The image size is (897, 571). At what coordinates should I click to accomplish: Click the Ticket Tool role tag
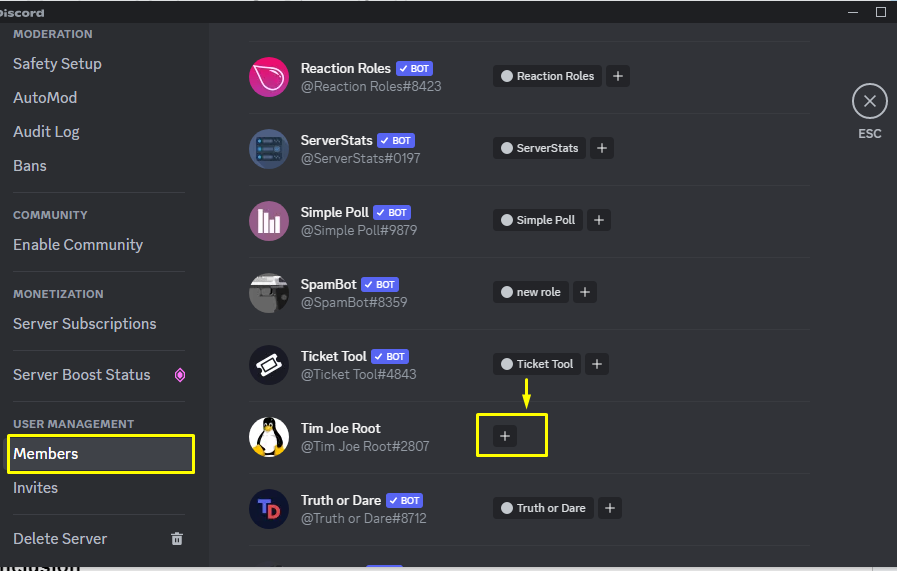[537, 364]
